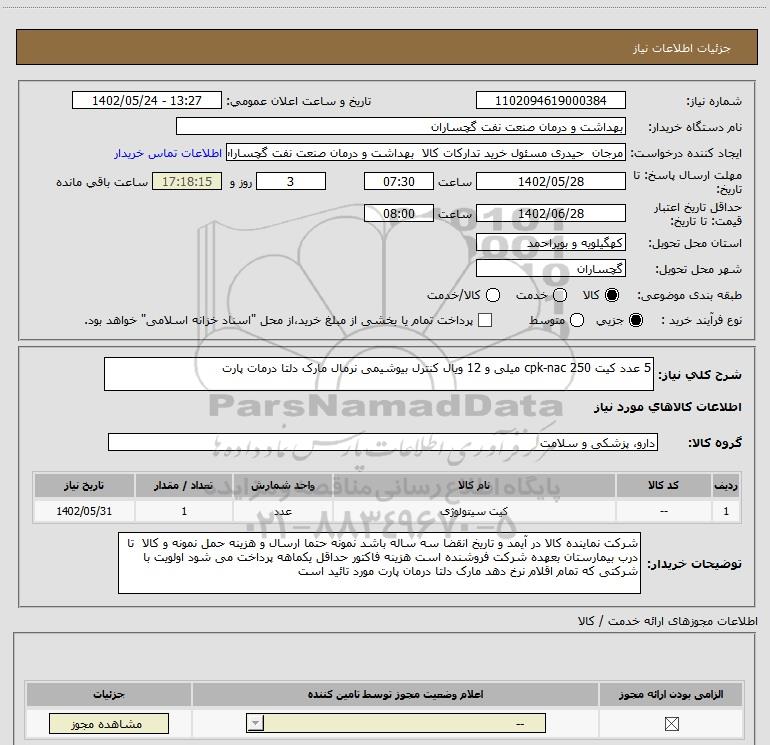Click the remaining time countdown 17:18:15

(187, 181)
